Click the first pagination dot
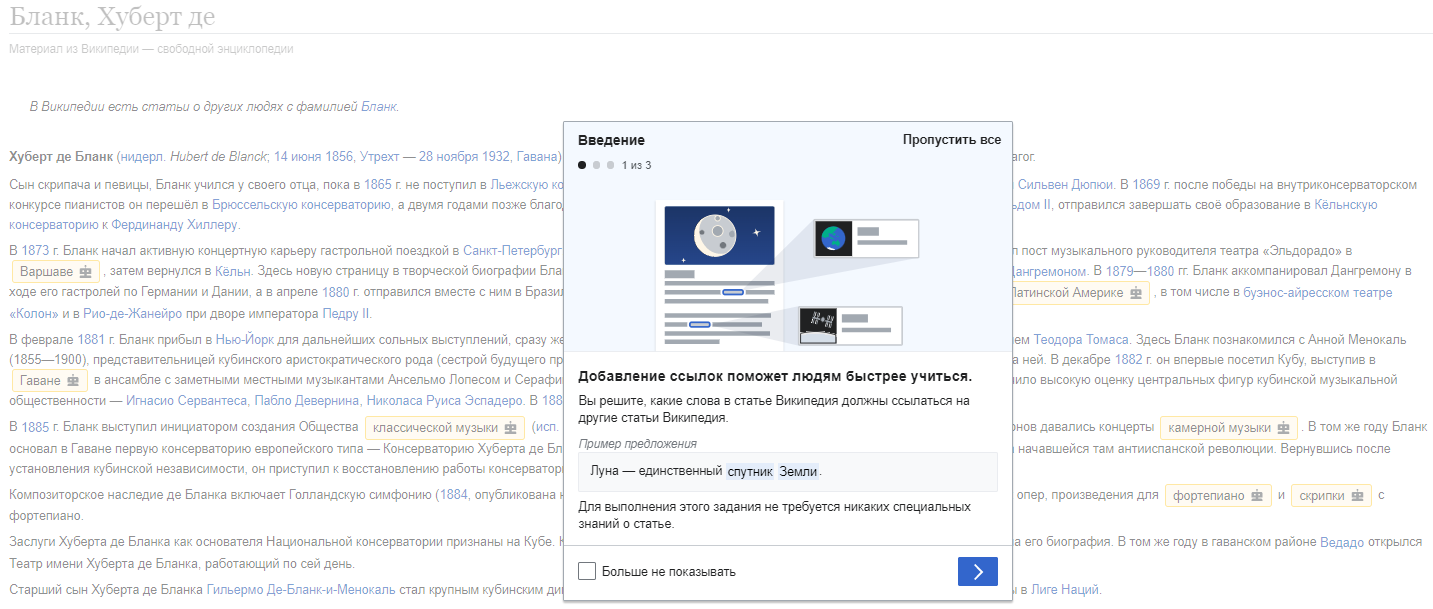 pyautogui.click(x=582, y=165)
